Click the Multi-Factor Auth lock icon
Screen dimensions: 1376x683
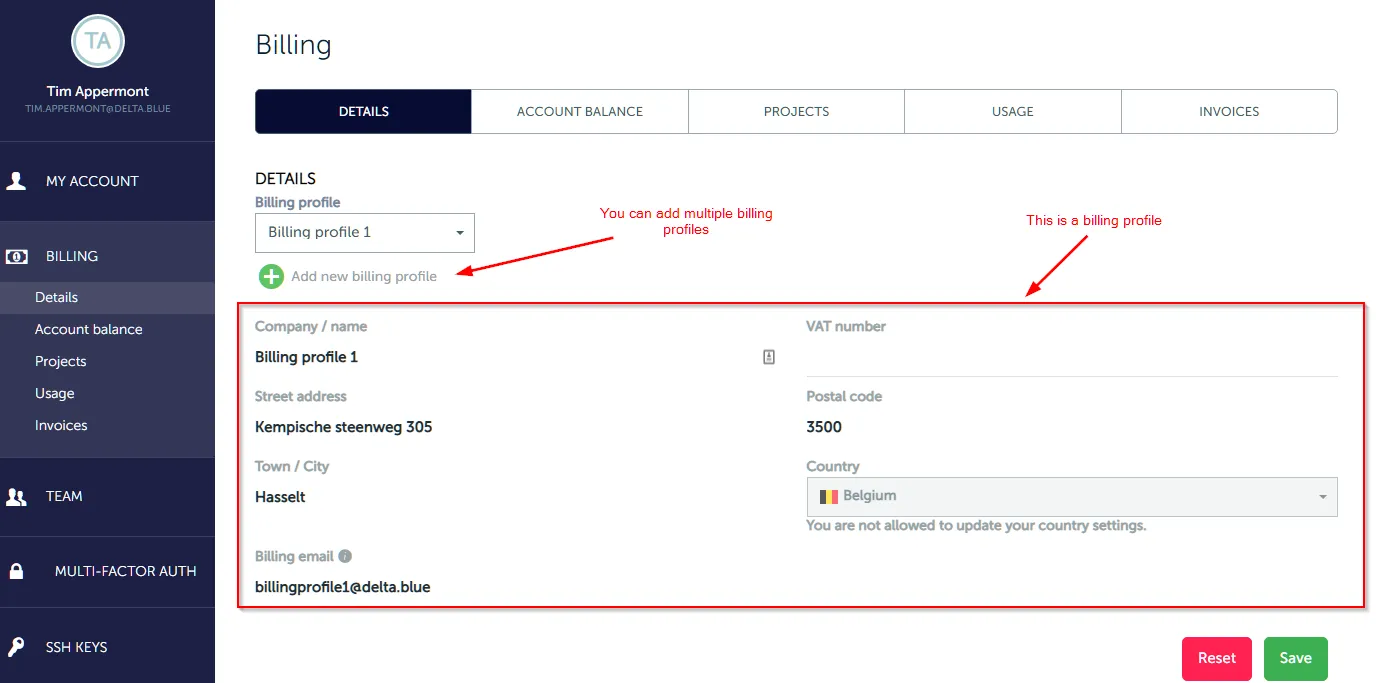coord(16,571)
